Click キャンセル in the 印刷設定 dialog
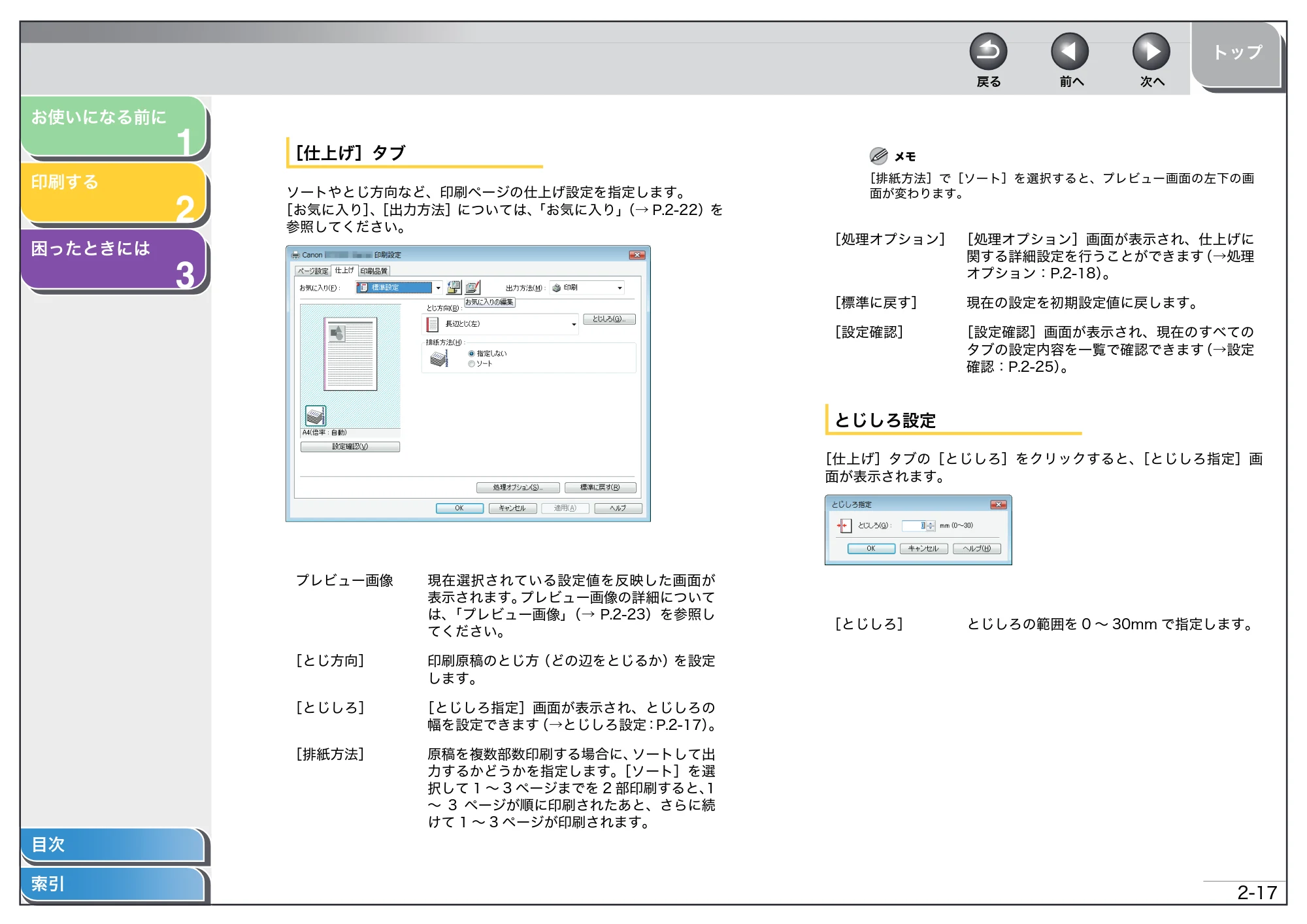Viewport: 1307px width, 924px height. [x=512, y=508]
